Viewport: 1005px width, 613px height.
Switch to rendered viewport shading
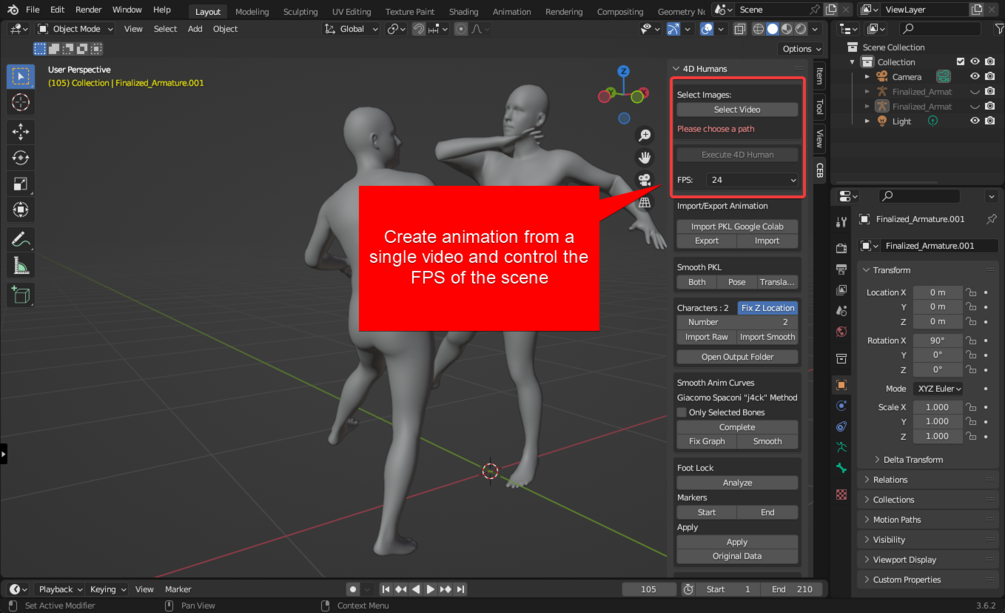pyautogui.click(x=801, y=29)
